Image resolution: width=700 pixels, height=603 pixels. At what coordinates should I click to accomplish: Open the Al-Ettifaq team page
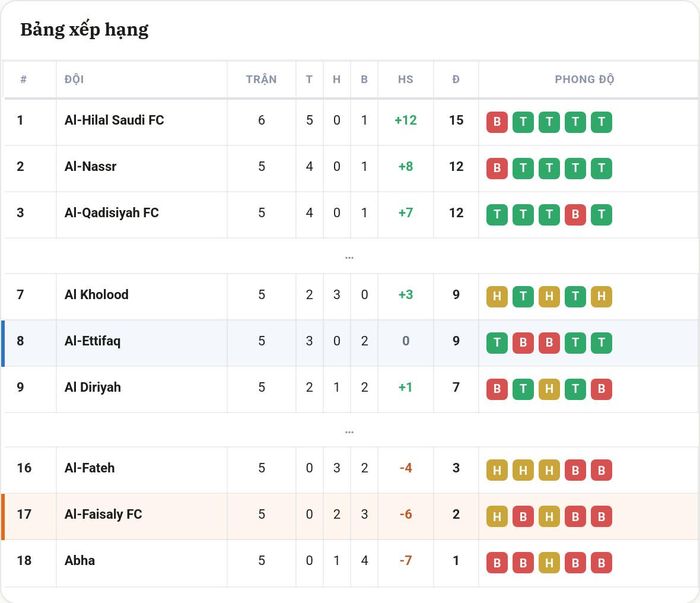coord(92,341)
